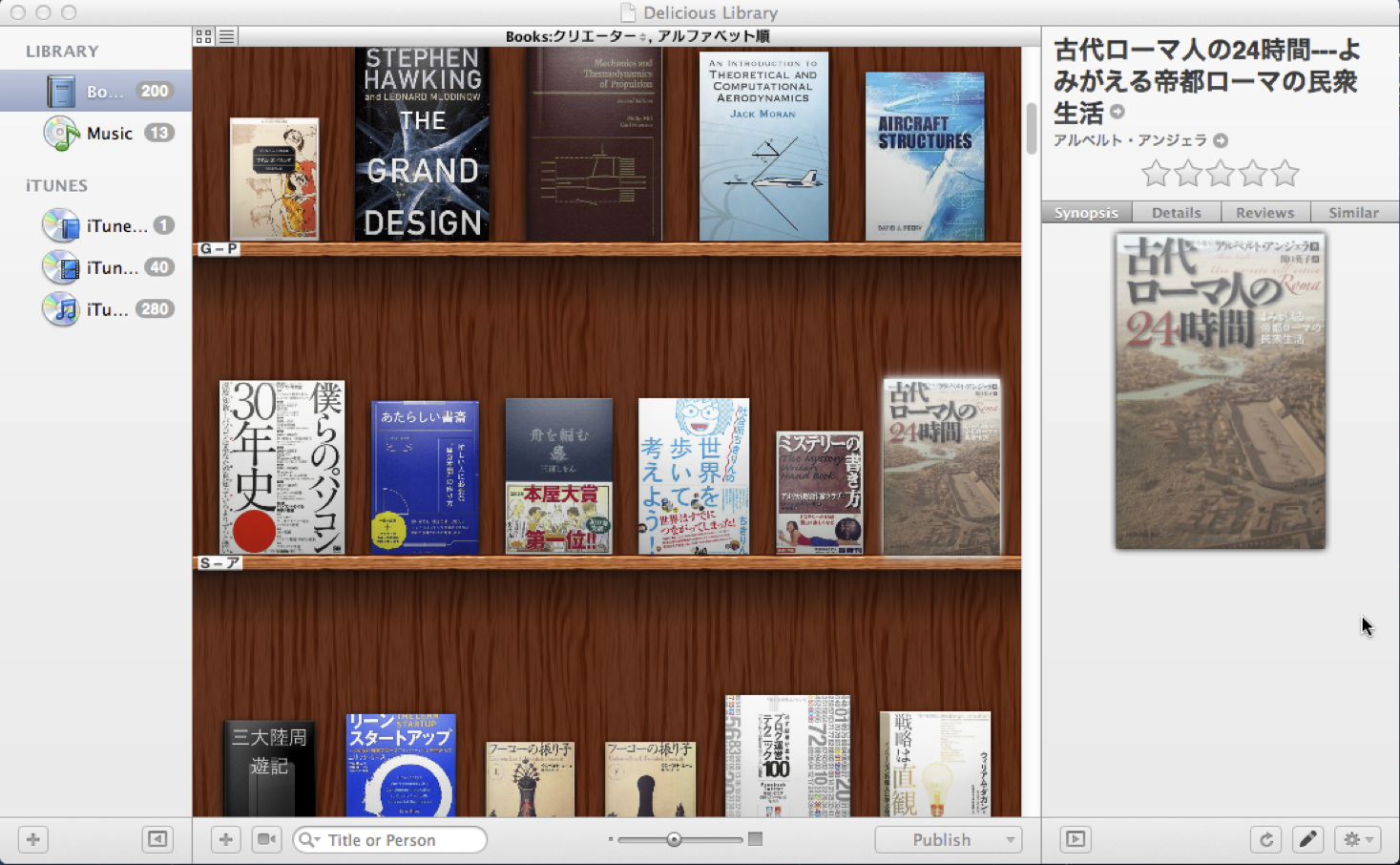Viewport: 1400px width, 865px height.
Task: Select iTunes item with count 1
Action: click(x=95, y=225)
